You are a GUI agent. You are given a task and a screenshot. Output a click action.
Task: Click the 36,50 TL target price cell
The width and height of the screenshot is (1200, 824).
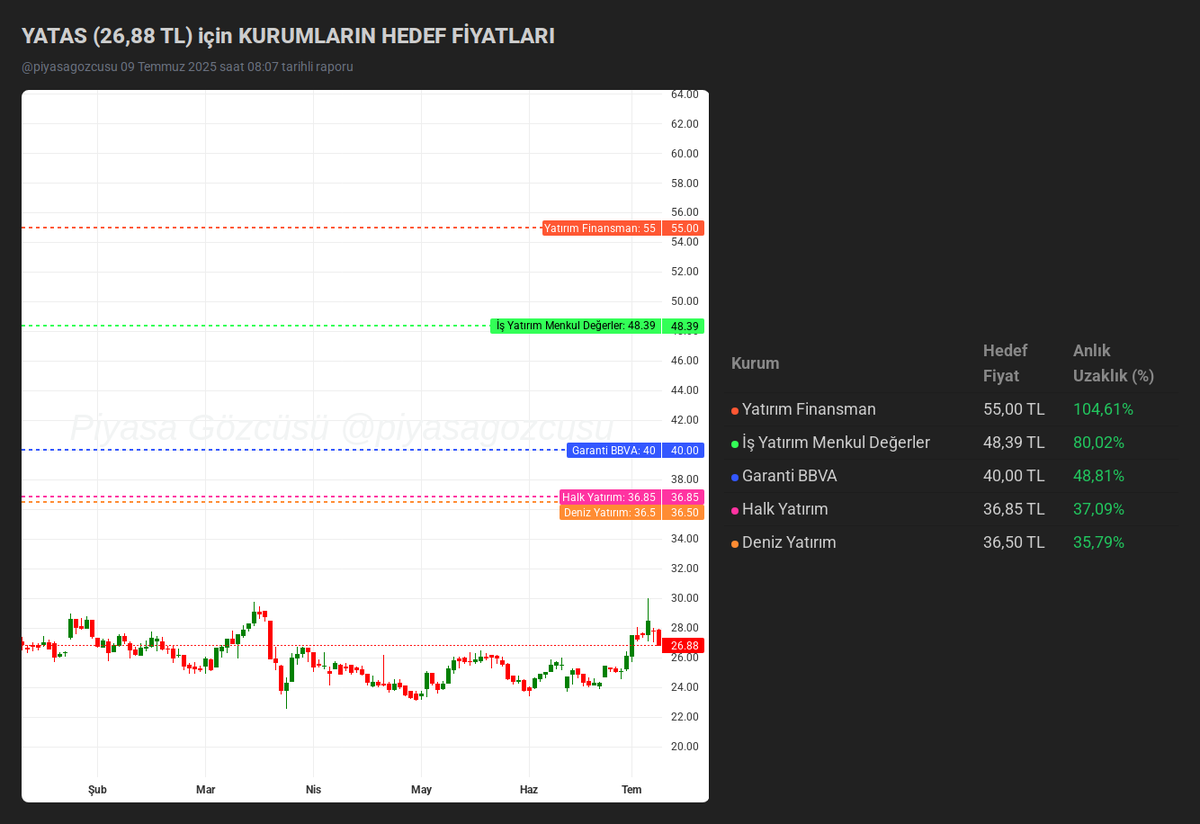click(1014, 542)
